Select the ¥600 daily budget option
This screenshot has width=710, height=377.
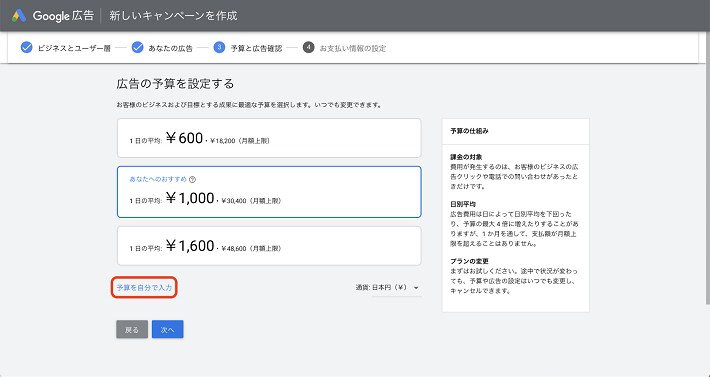tap(269, 138)
